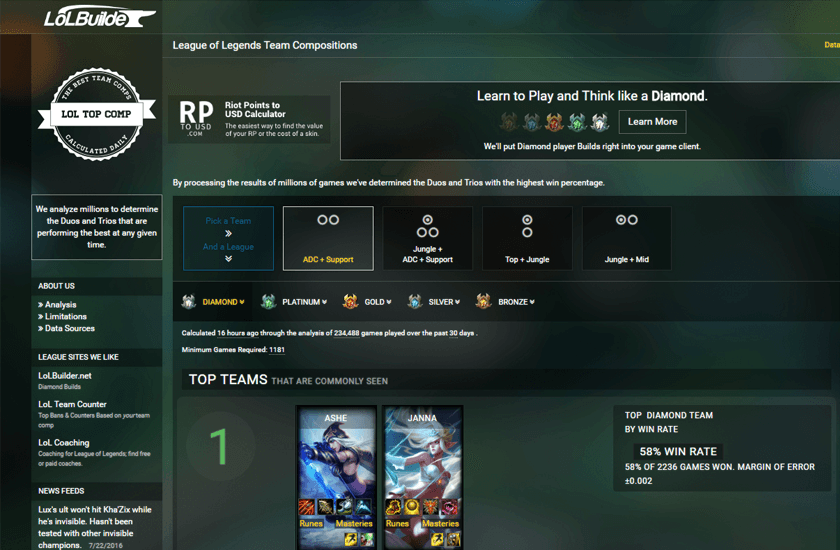The image size is (840, 550).
Task: Click the first red item icon under Ashe
Action: pos(307,507)
